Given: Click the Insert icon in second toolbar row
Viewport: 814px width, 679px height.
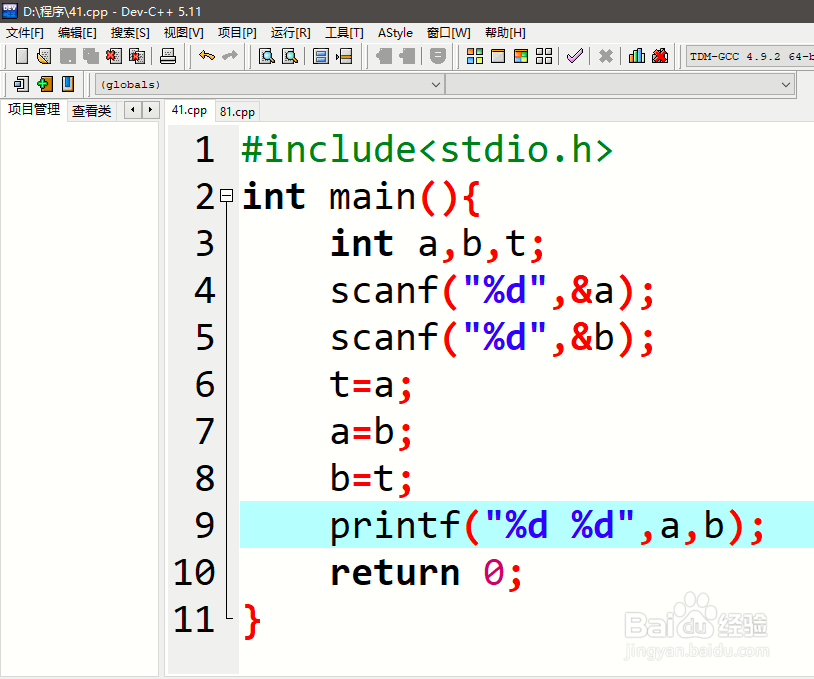Looking at the screenshot, I should (x=21, y=84).
